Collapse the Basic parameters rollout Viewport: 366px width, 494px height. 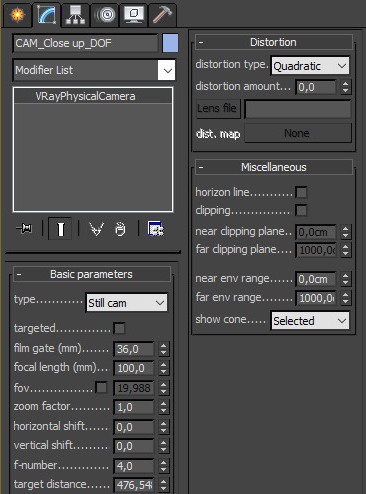pyautogui.click(x=92, y=274)
